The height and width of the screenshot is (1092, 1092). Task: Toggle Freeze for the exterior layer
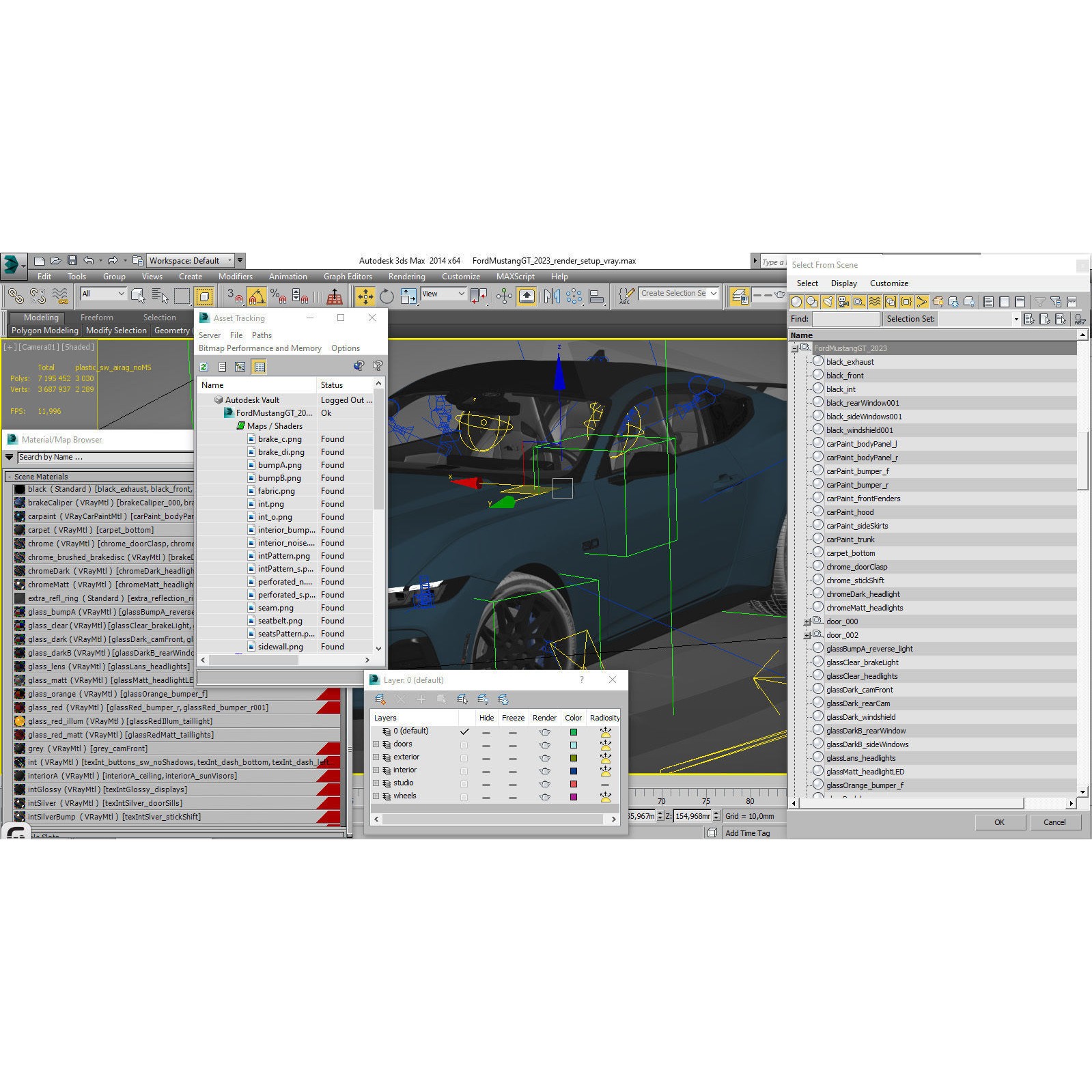click(512, 758)
